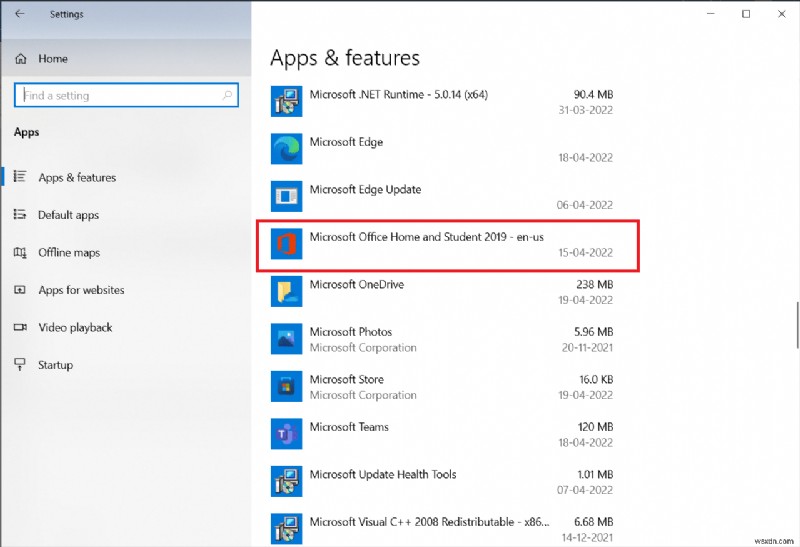Viewport: 800px width, 547px height.
Task: Click the 90.4 MB size value
Action: [x=593, y=94]
